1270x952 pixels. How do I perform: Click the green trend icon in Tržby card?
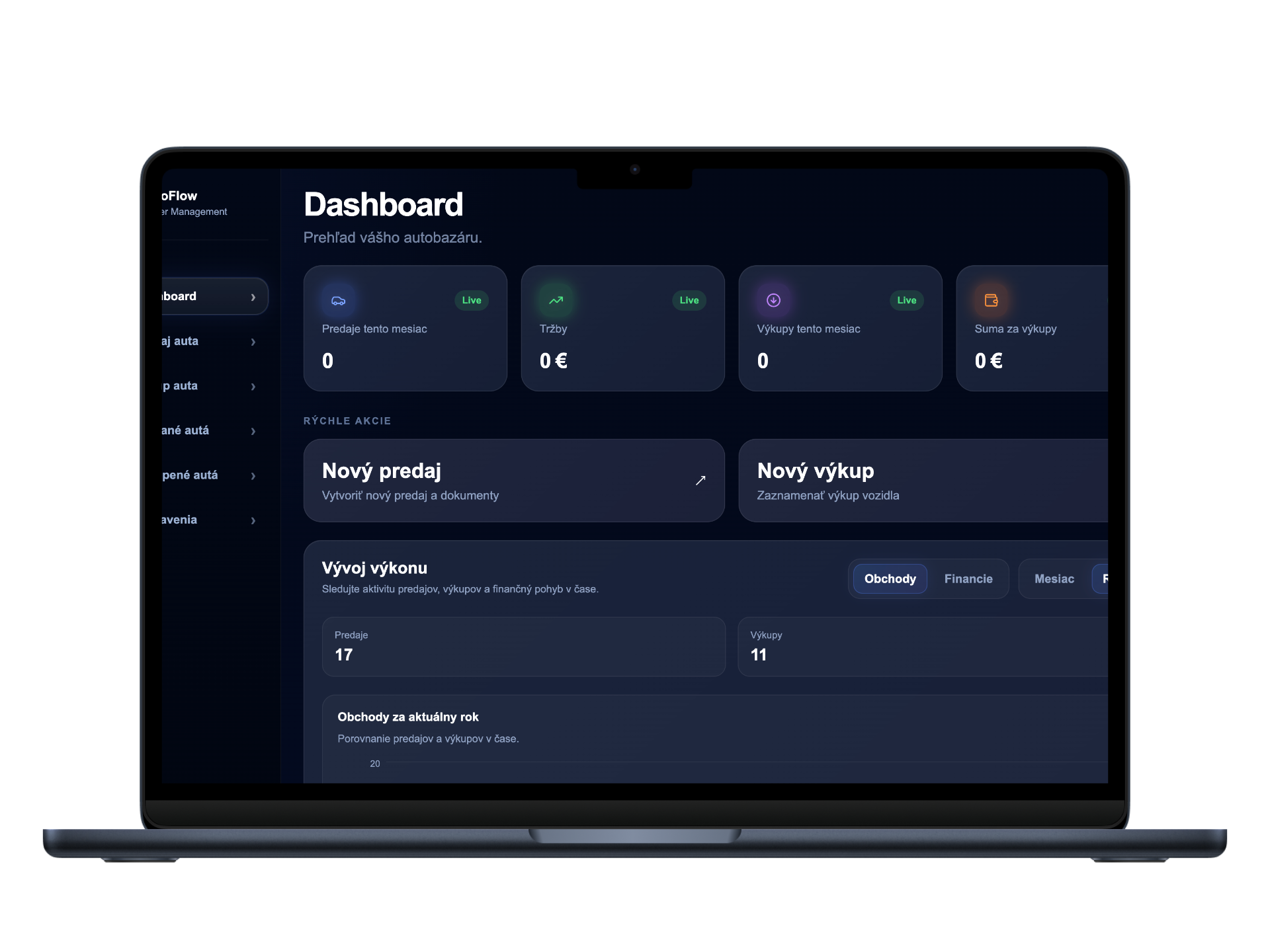pos(556,301)
